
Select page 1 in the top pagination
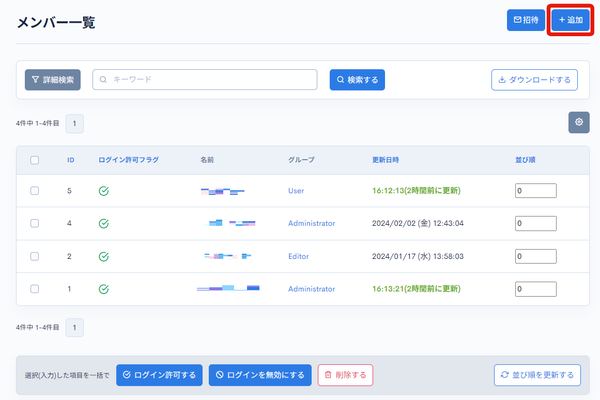[75, 124]
